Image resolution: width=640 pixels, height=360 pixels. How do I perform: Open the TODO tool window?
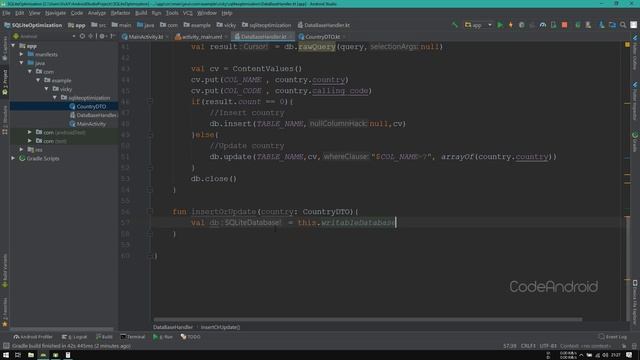pyautogui.click(x=191, y=337)
